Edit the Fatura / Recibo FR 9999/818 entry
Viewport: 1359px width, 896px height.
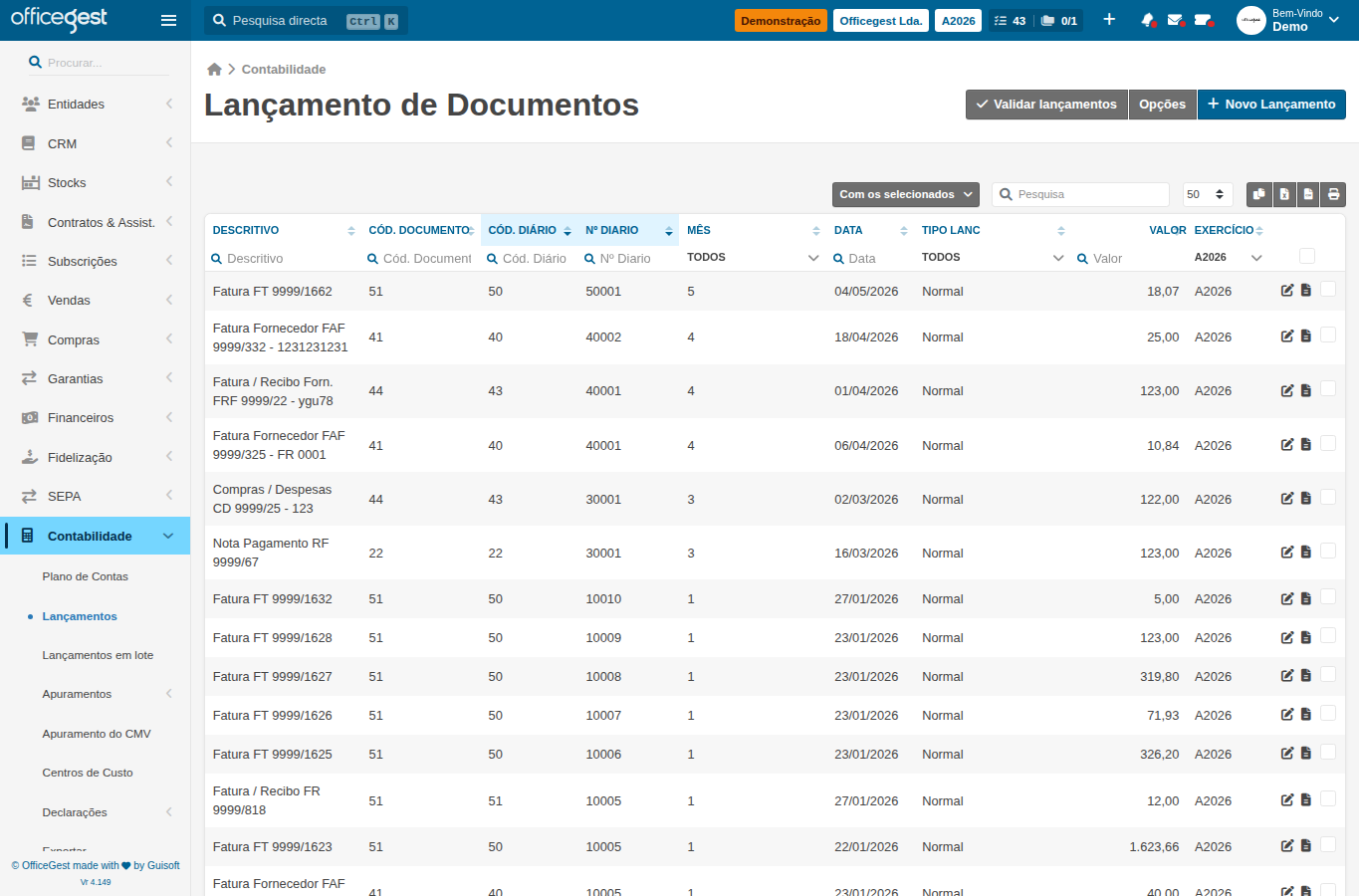point(1287,800)
